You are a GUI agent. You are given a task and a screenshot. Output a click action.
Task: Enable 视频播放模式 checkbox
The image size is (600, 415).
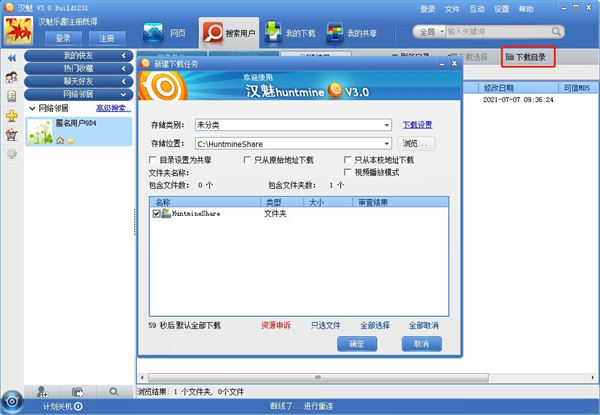pyautogui.click(x=347, y=173)
